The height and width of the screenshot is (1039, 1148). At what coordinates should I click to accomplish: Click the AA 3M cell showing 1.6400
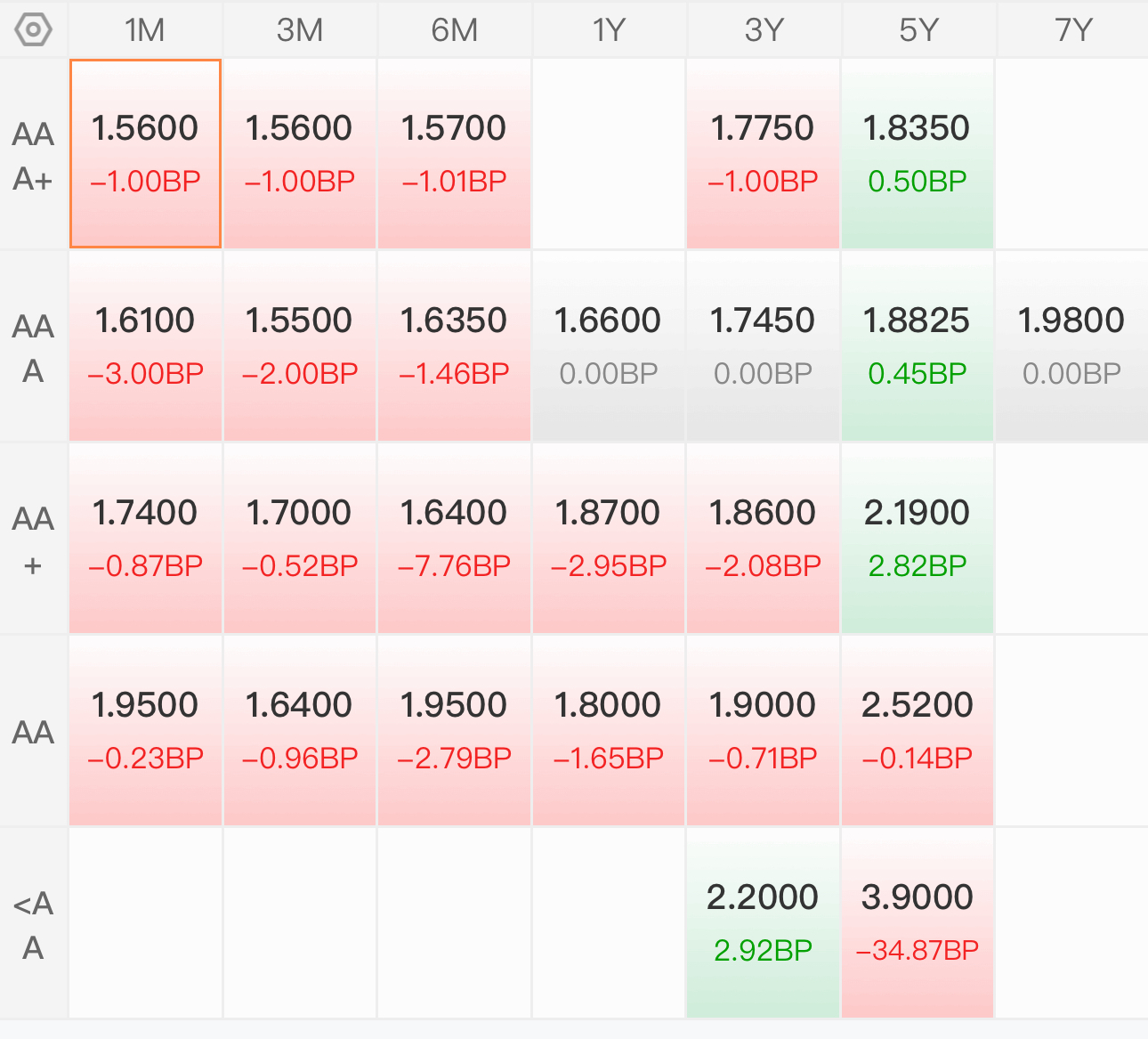tap(300, 731)
